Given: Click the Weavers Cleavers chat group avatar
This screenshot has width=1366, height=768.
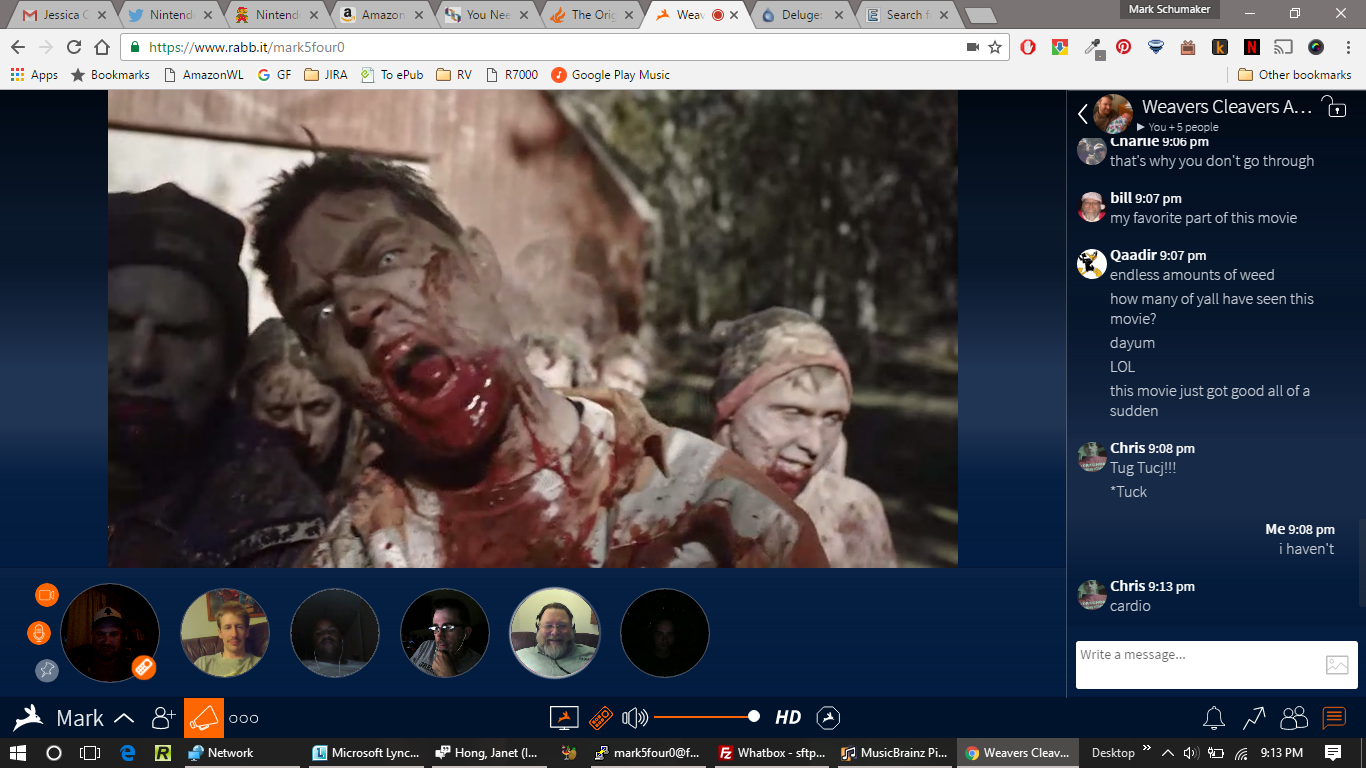Looking at the screenshot, I should 1113,114.
